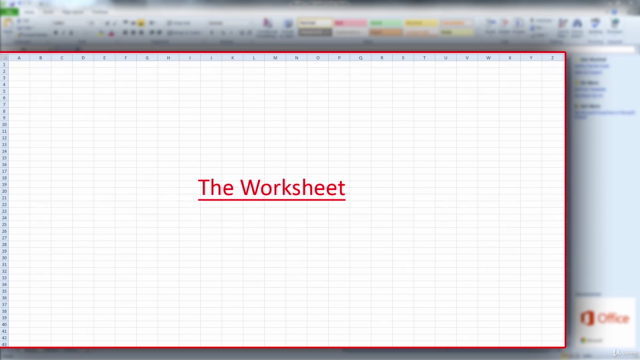
Task: Click the Wrap Text button
Action: point(179,23)
